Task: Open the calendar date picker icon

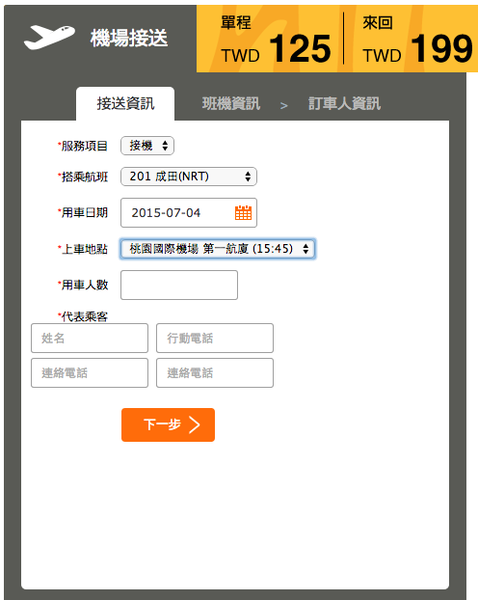Action: 243,213
